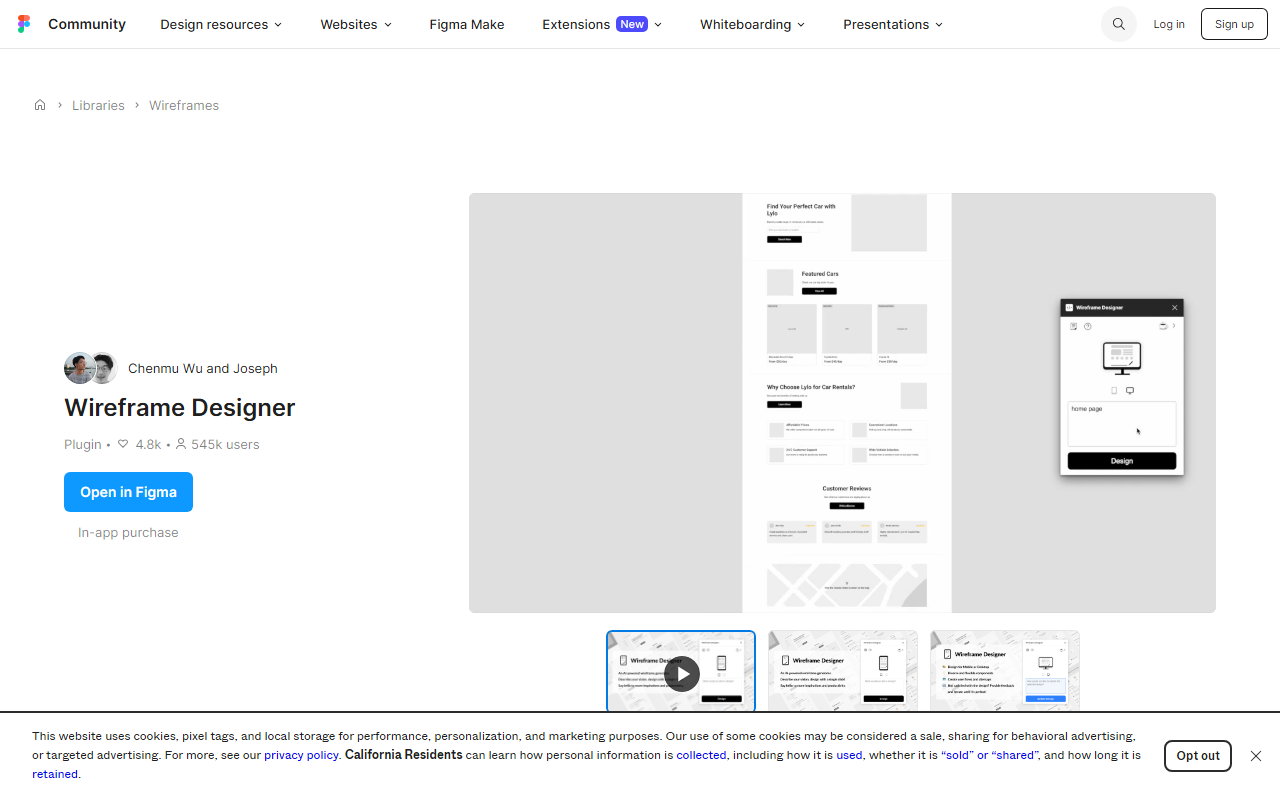This screenshot has width=1280, height=800.
Task: Open the Extensions New dropdown
Action: click(x=602, y=24)
